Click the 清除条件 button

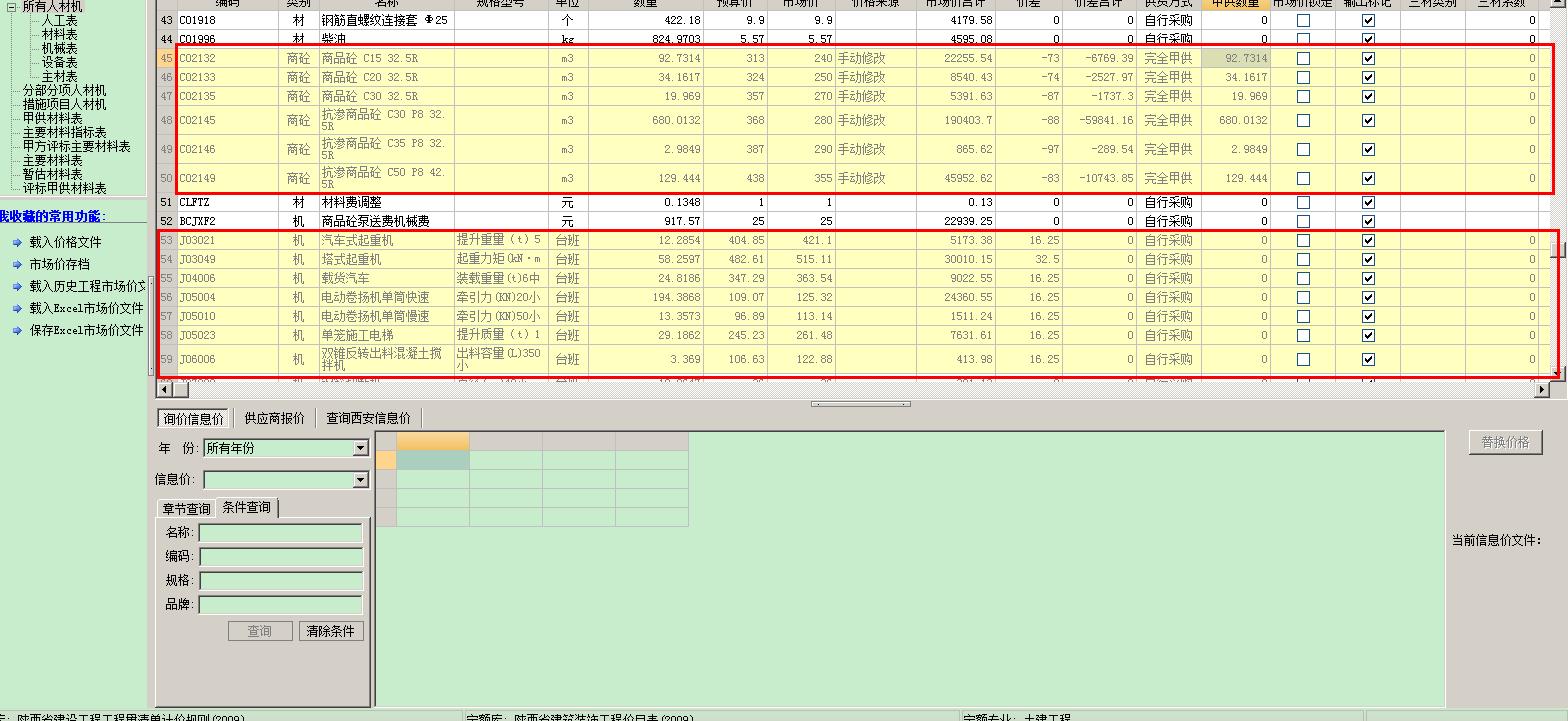332,631
